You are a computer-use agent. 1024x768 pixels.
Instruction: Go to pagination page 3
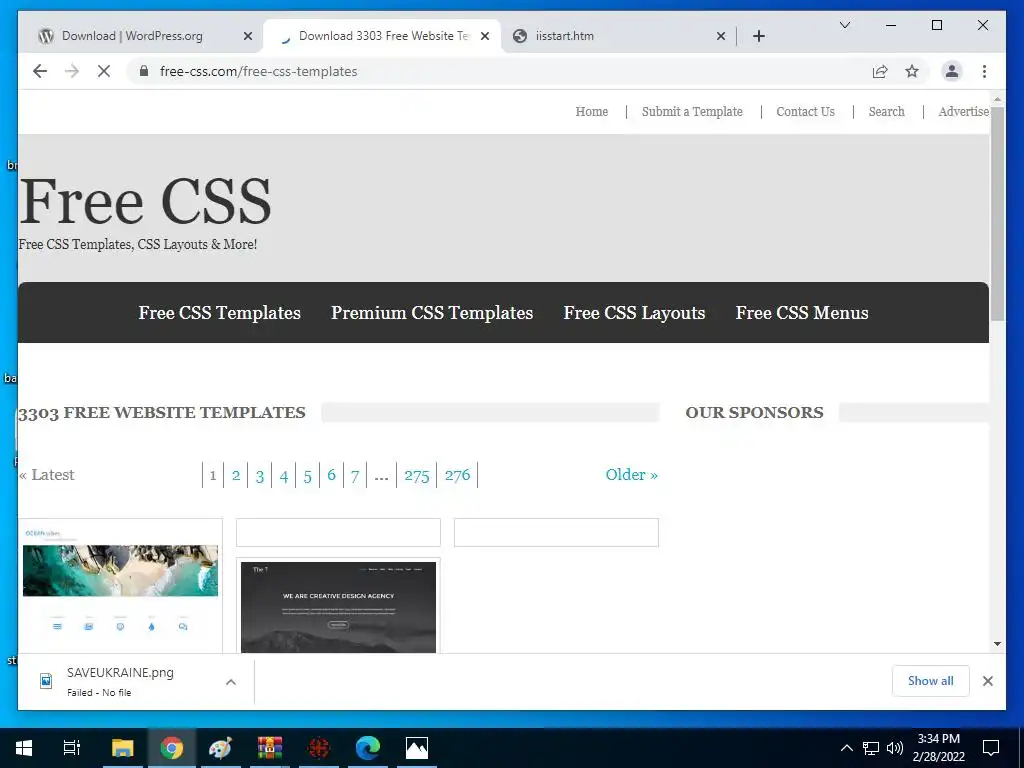[260, 475]
